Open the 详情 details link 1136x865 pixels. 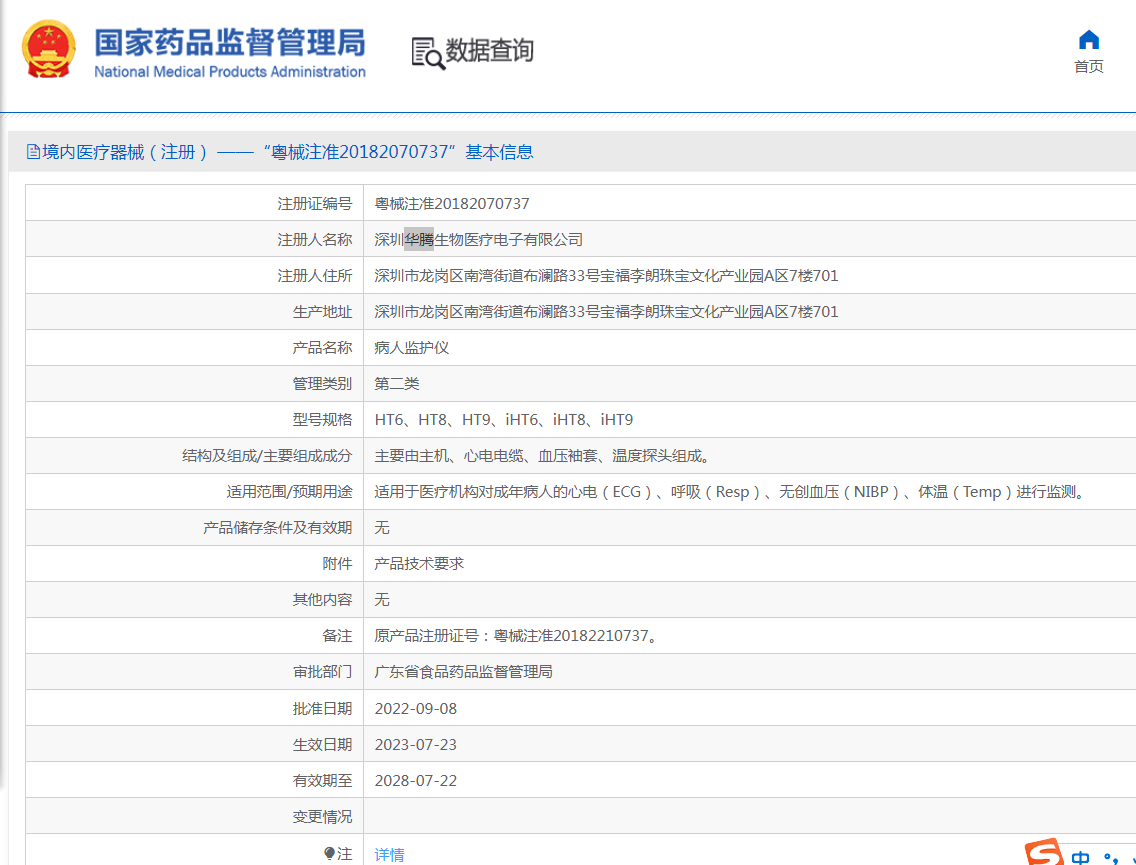pyautogui.click(x=389, y=855)
